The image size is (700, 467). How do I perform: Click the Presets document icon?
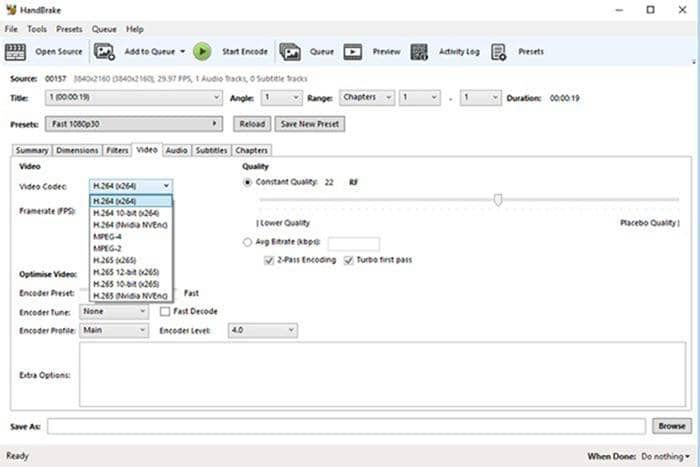(x=498, y=52)
